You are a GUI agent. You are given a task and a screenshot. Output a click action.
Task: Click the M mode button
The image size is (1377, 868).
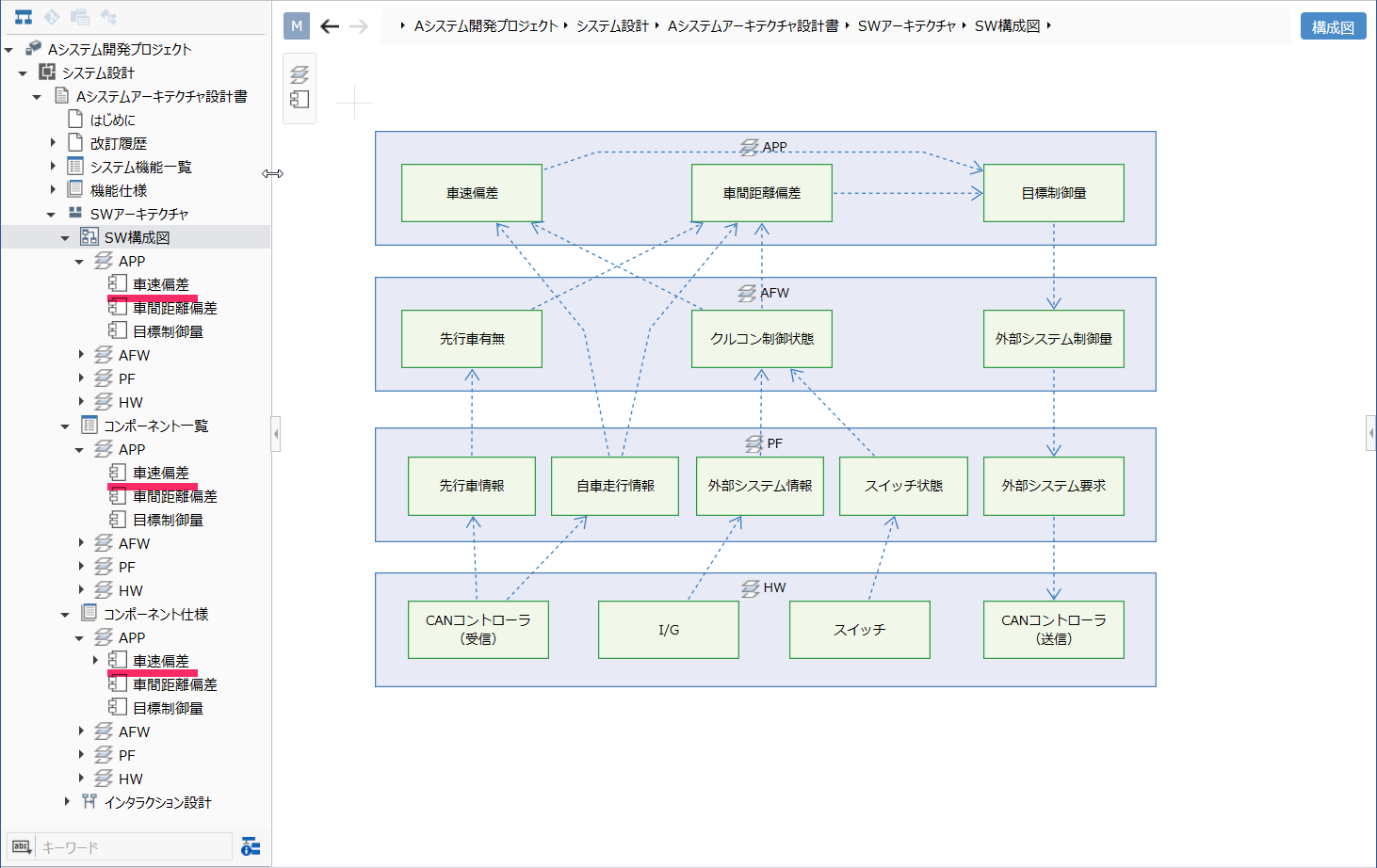[297, 26]
